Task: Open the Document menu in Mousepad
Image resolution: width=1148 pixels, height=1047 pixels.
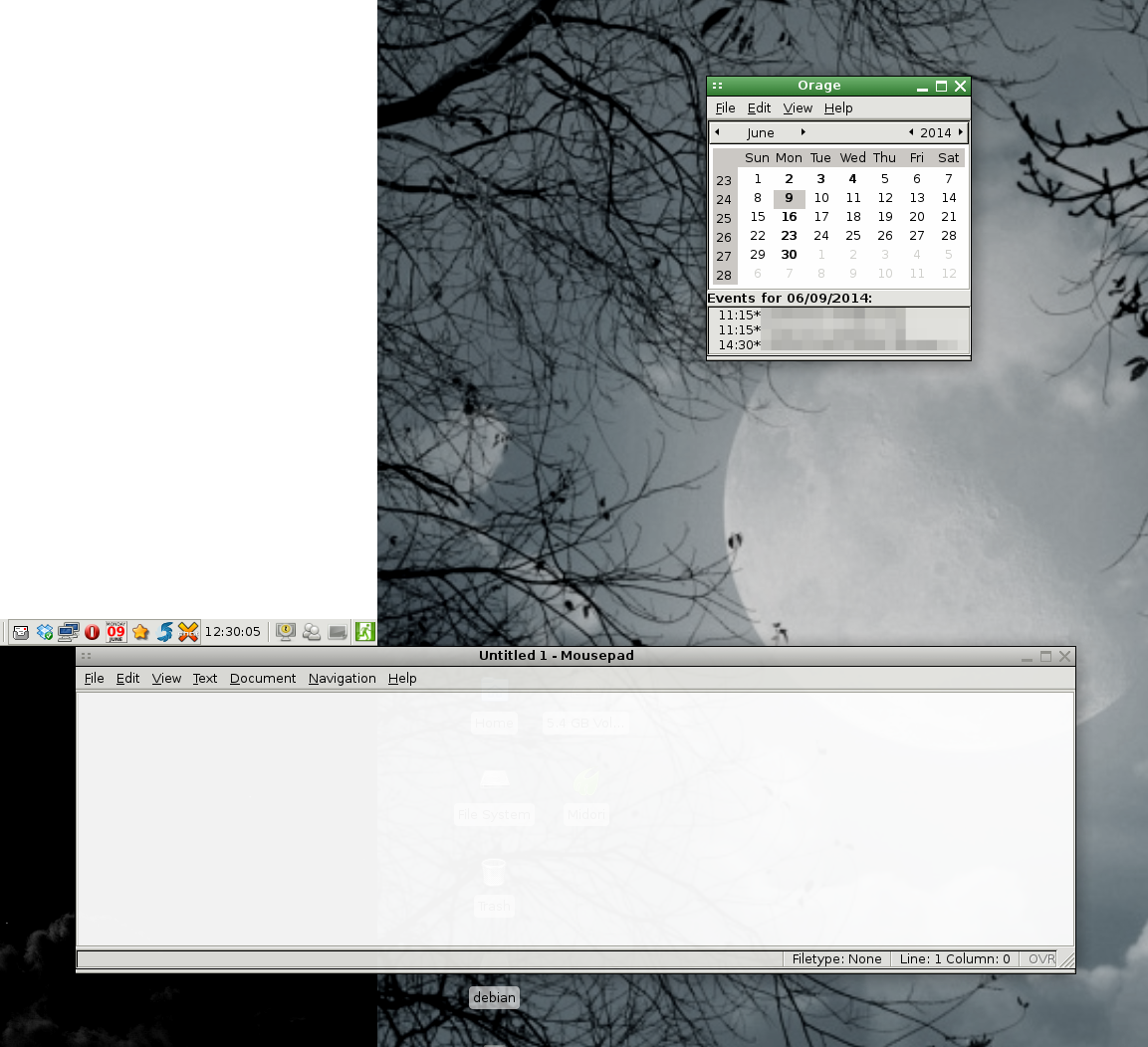Action: [262, 678]
